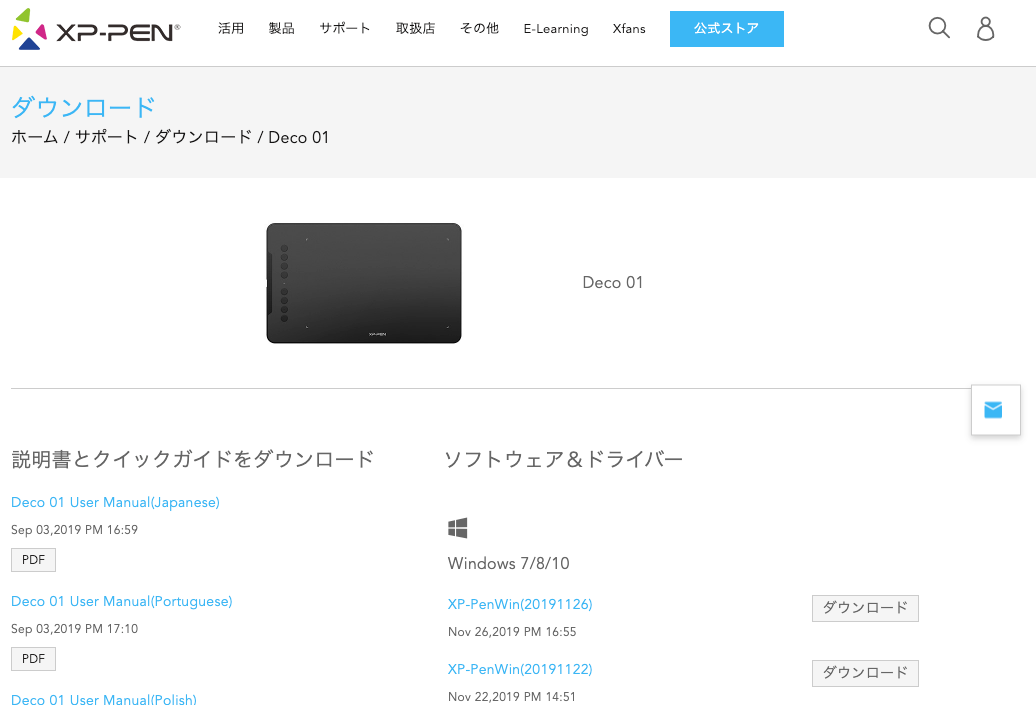
Task: Open the 製品 menu
Action: (281, 28)
